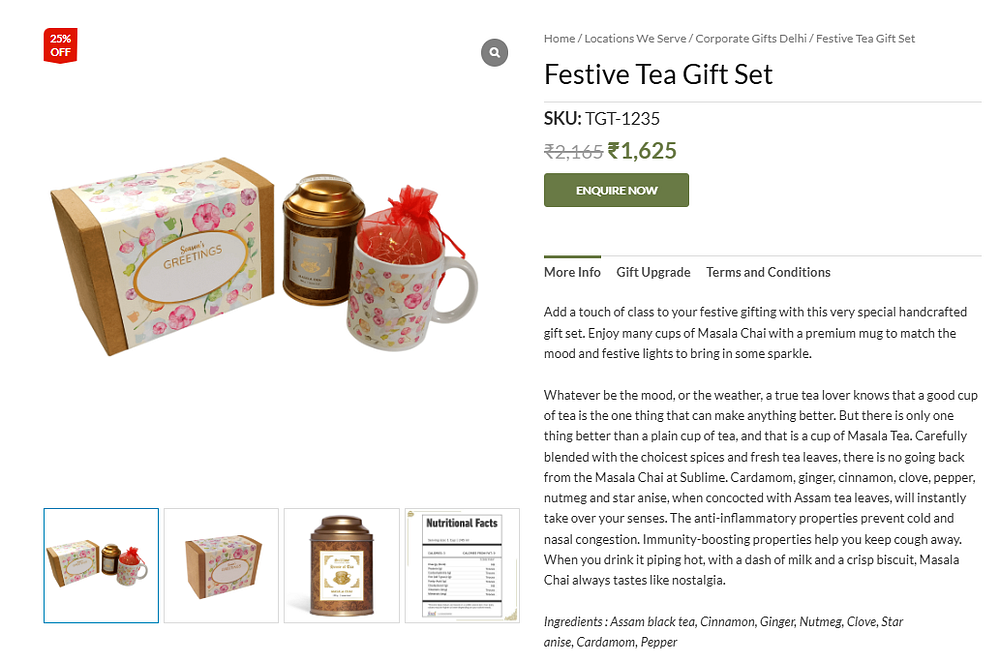Open Corporate Gifts Delhi breadcrumb link
The height and width of the screenshot is (659, 1000).
click(x=751, y=38)
